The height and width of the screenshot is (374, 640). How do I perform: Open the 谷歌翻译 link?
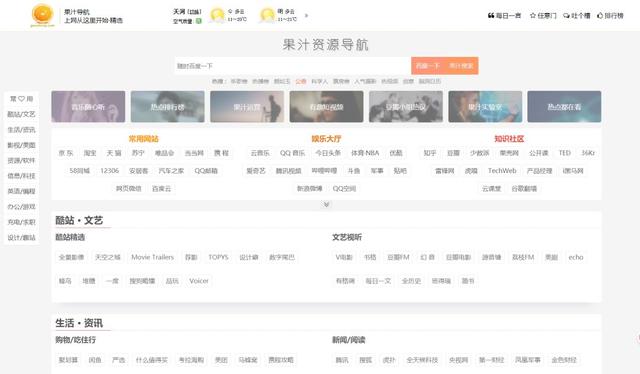(x=524, y=189)
